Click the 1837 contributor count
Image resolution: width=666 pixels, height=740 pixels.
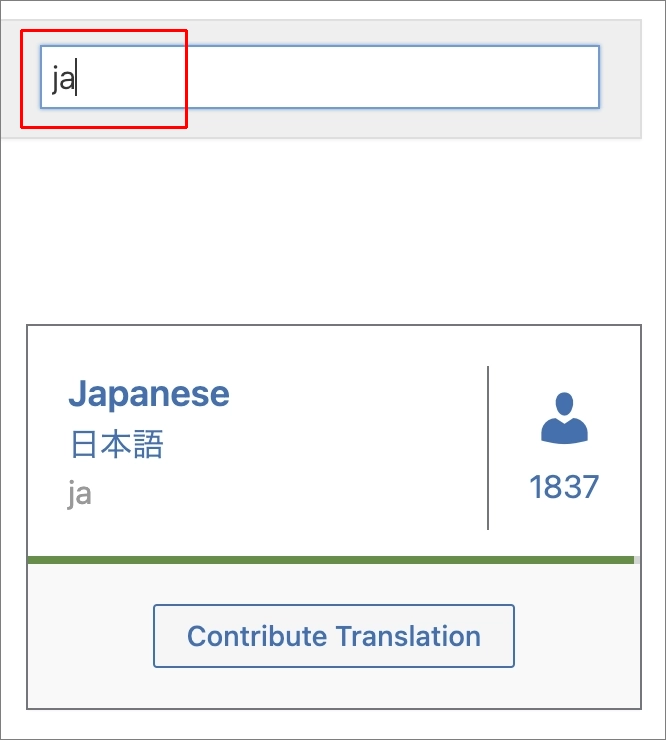point(564,487)
